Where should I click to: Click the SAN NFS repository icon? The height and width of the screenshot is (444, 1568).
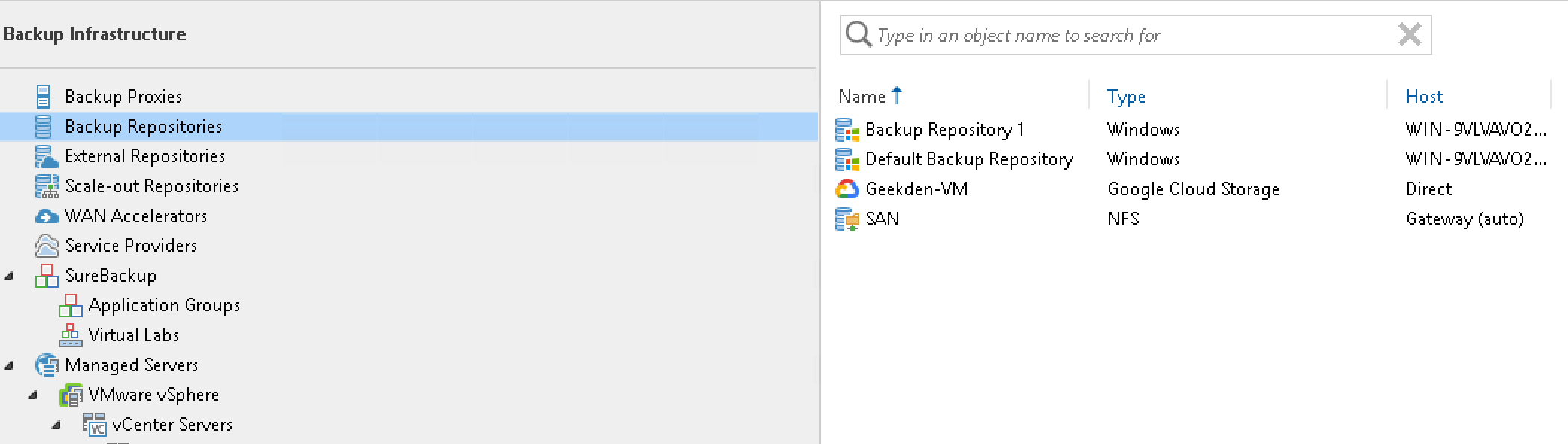(x=847, y=219)
